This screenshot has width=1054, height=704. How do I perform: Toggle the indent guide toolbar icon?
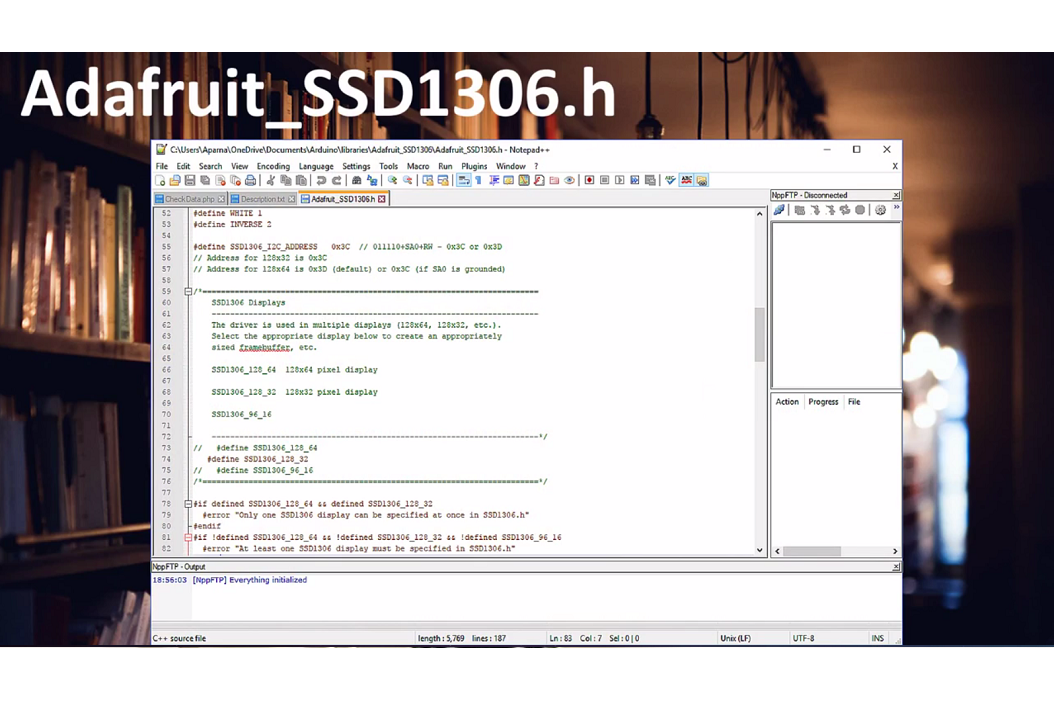[493, 180]
